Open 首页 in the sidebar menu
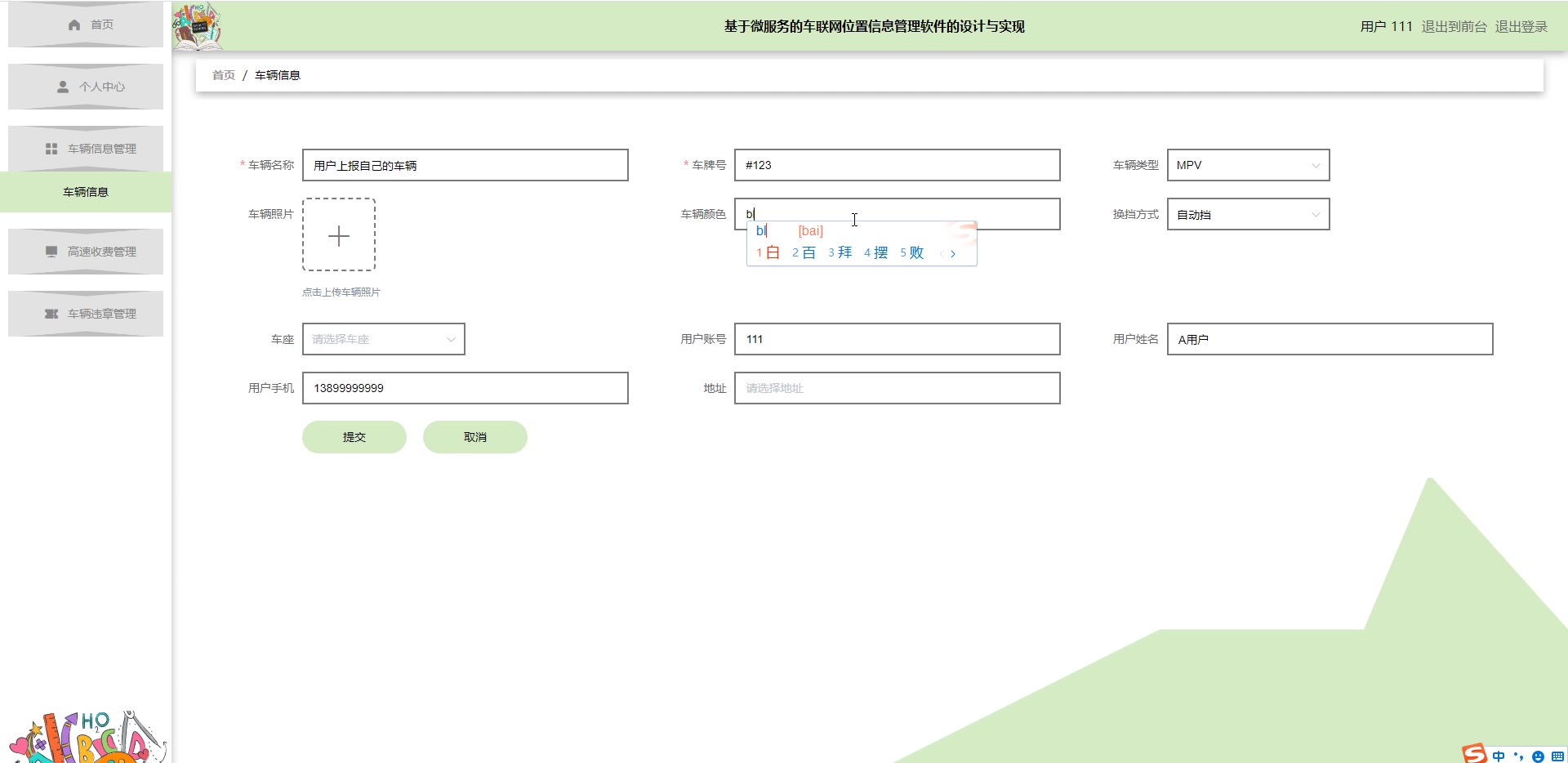The height and width of the screenshot is (763, 1568). pos(86,25)
